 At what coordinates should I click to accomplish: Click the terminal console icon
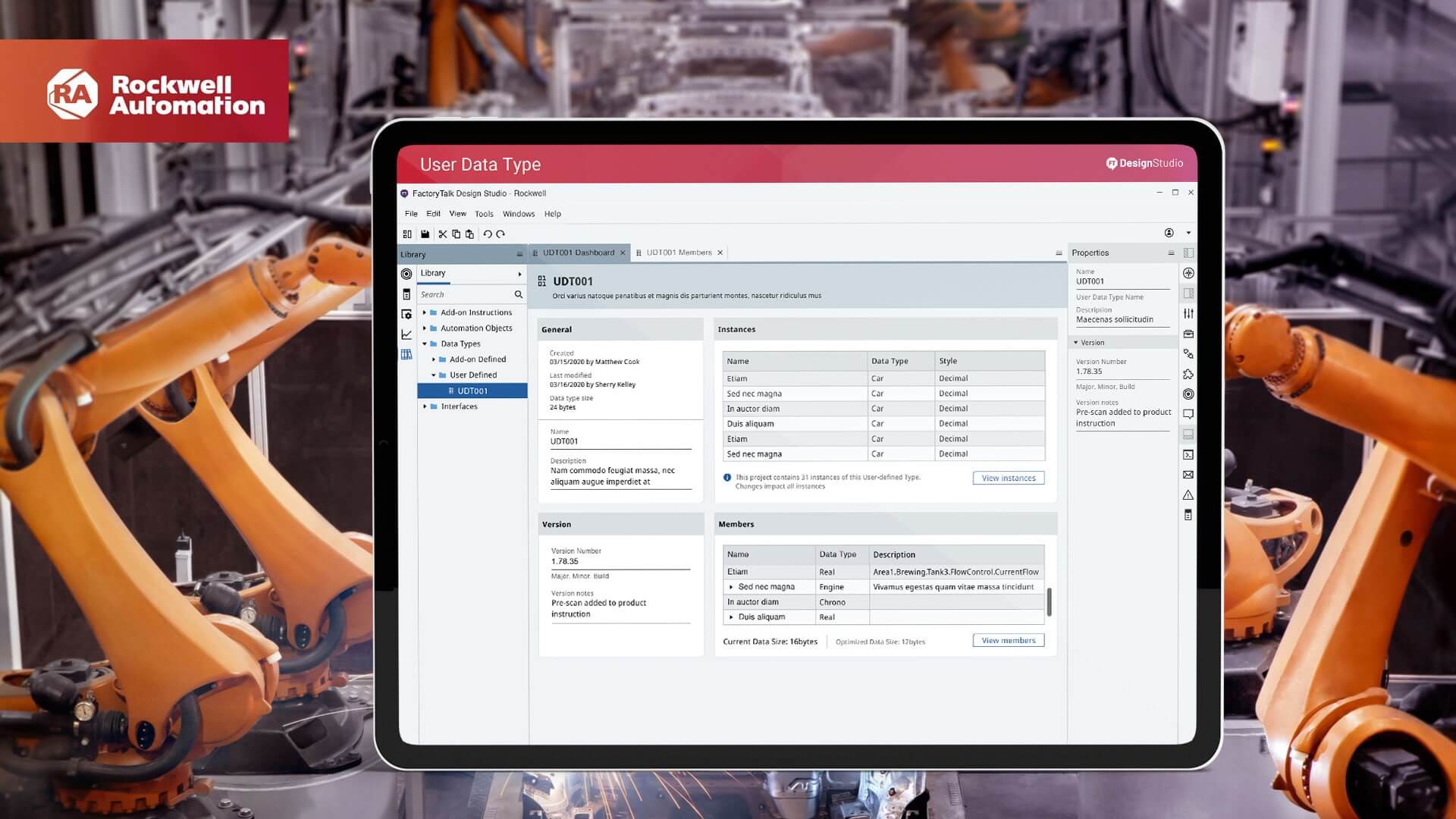tap(1188, 455)
